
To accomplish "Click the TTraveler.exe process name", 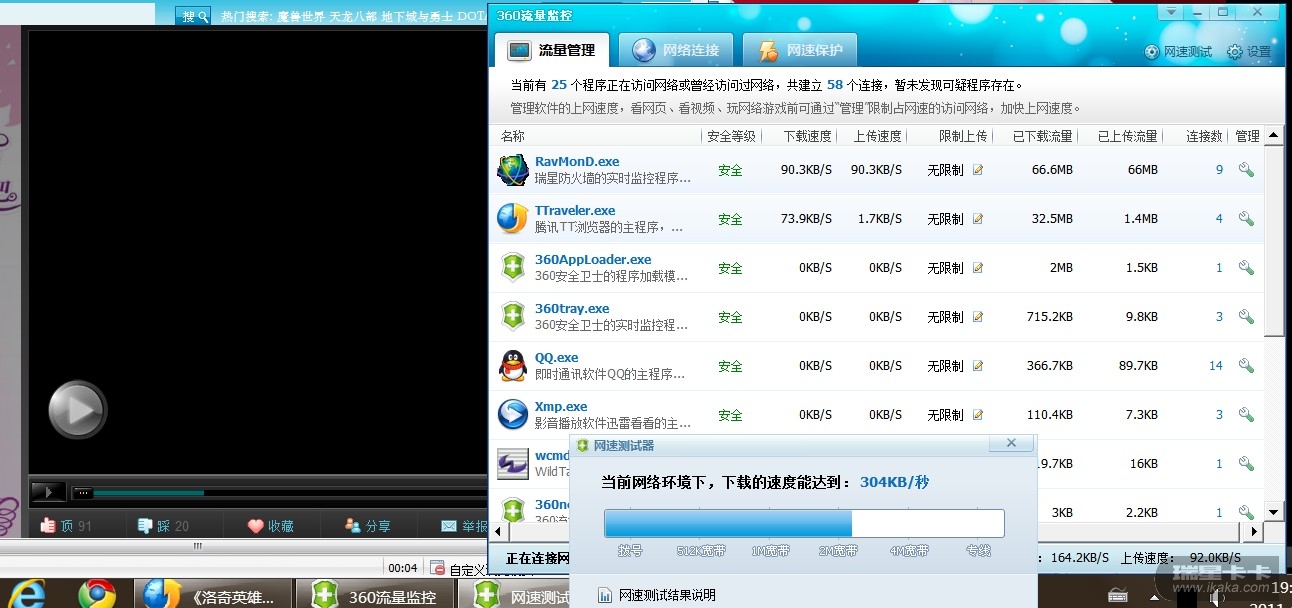I will point(575,210).
